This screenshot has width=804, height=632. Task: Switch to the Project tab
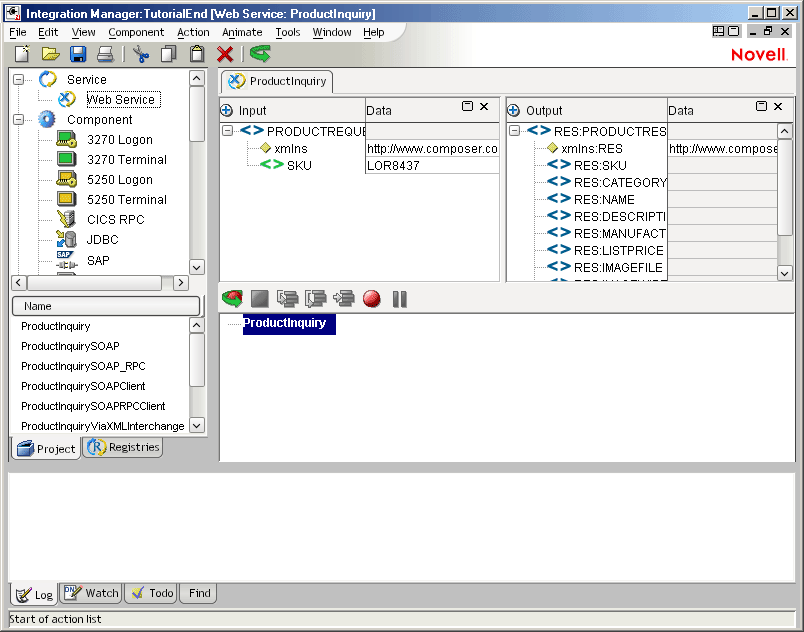click(x=46, y=448)
